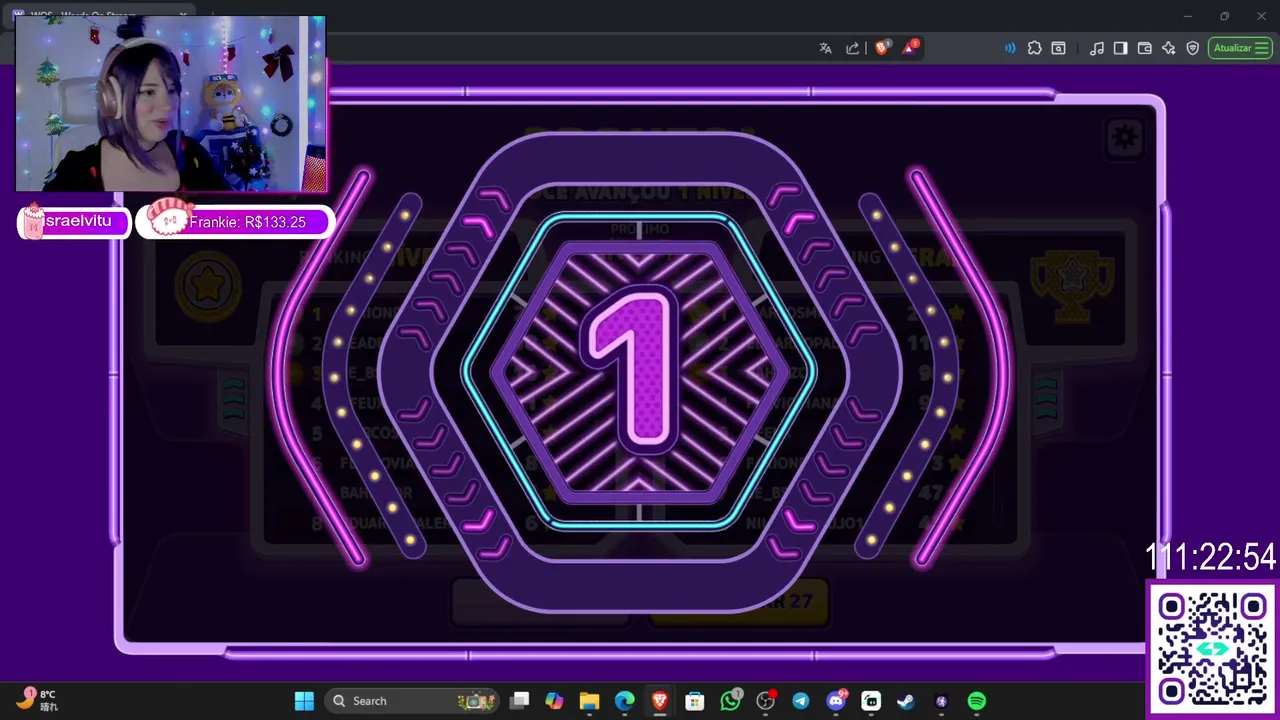Open the browser extensions puzzle icon
Viewport: 1280px width, 720px height.
pyautogui.click(x=1034, y=48)
